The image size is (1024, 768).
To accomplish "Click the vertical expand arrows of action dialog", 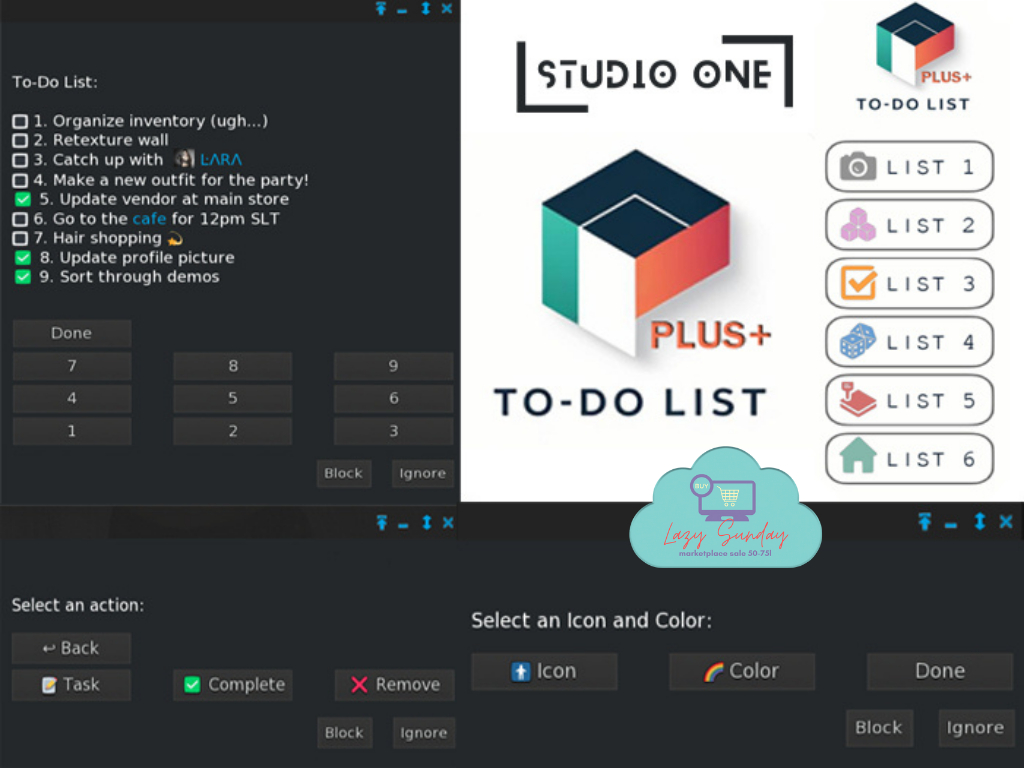I will coord(426,522).
